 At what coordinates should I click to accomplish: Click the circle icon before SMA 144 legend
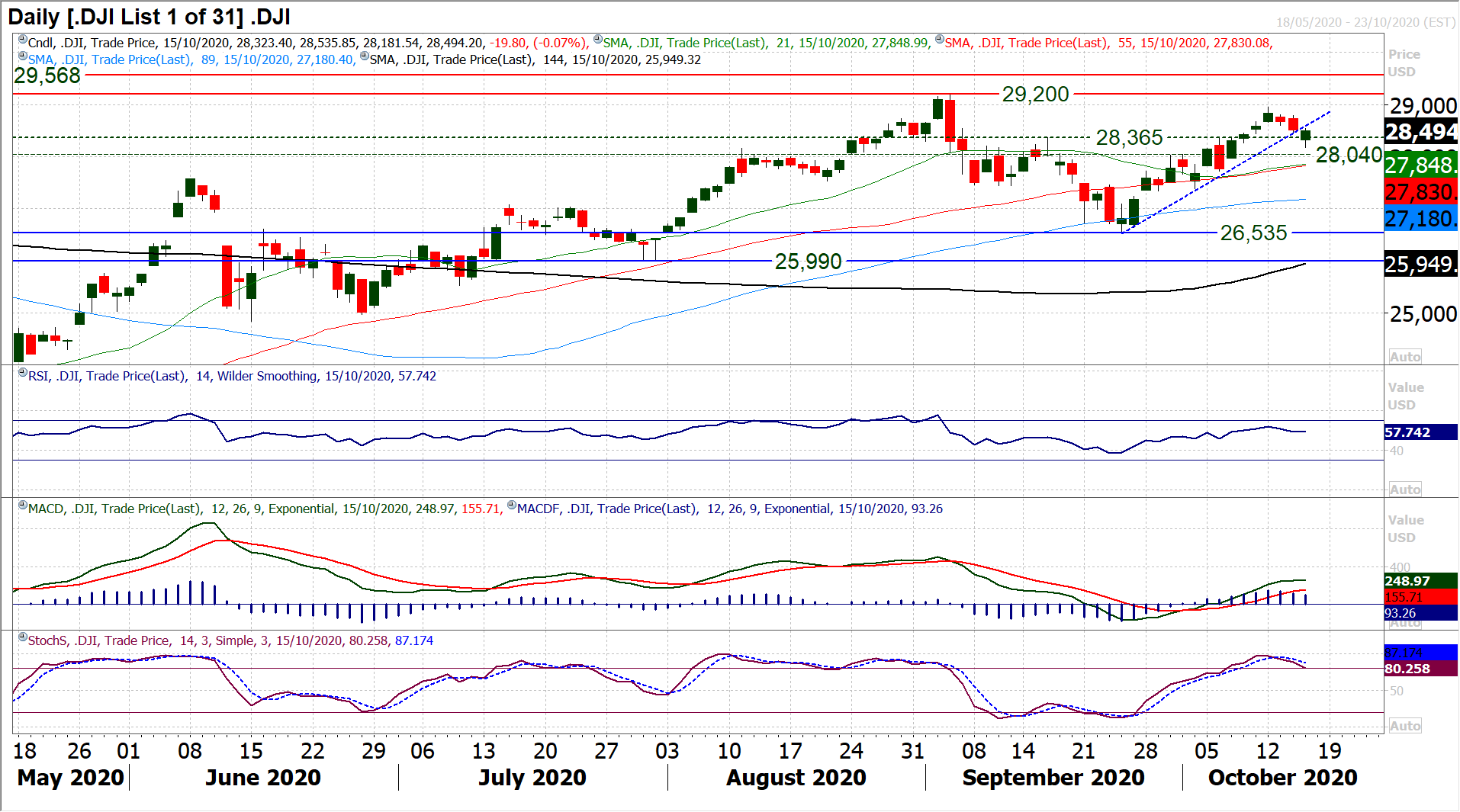365,57
